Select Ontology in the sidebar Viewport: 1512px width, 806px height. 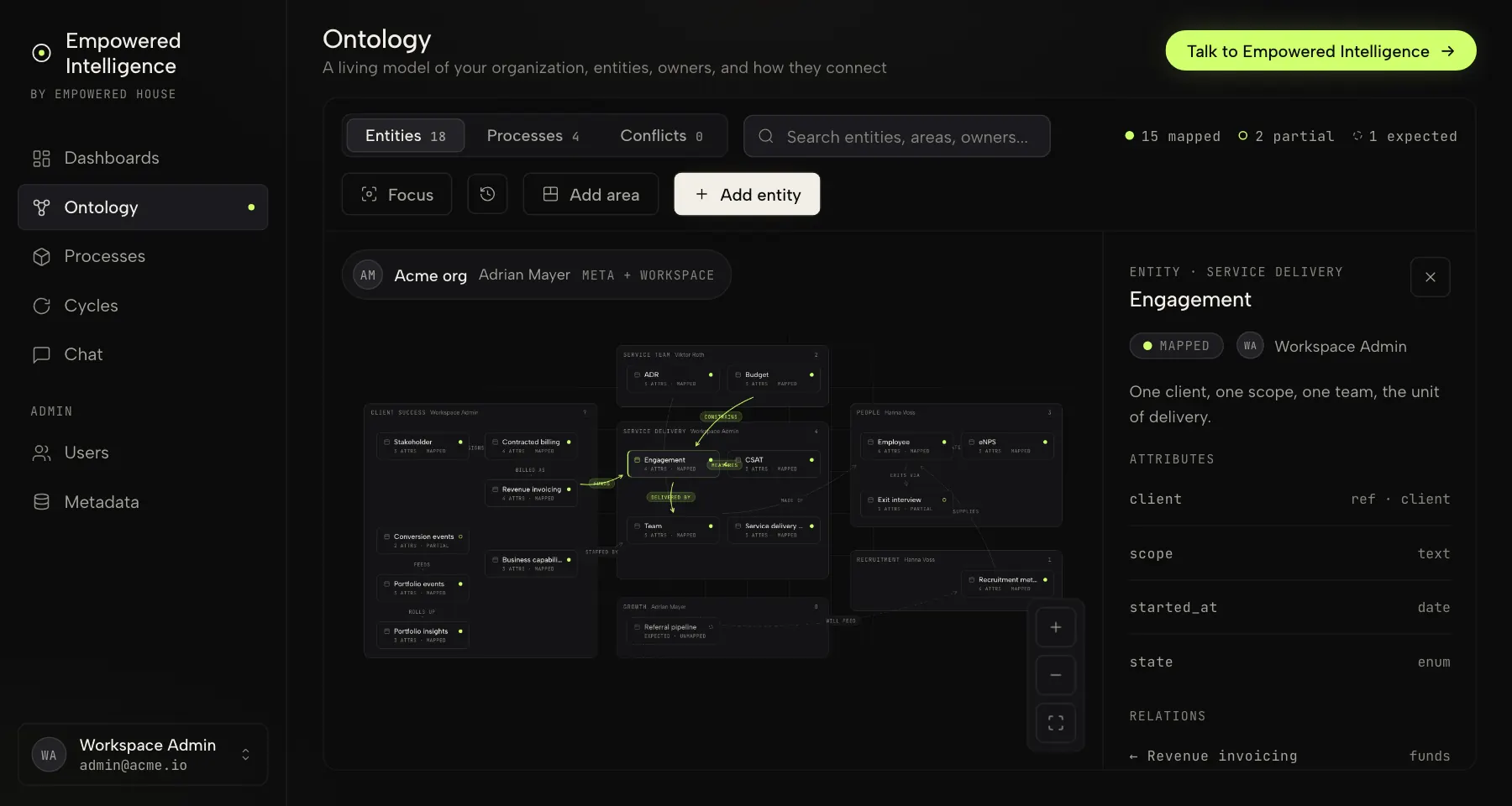[x=143, y=207]
